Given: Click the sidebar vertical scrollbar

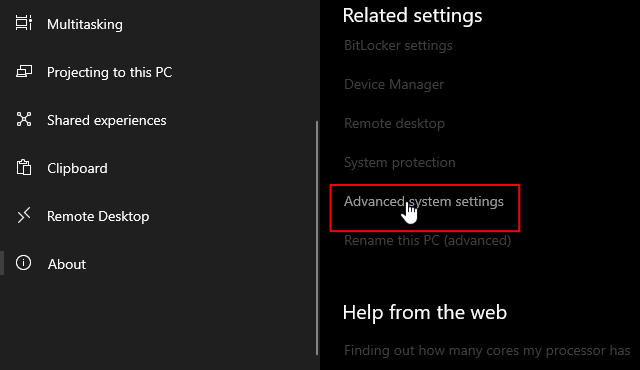Looking at the screenshot, I should pos(317,238).
